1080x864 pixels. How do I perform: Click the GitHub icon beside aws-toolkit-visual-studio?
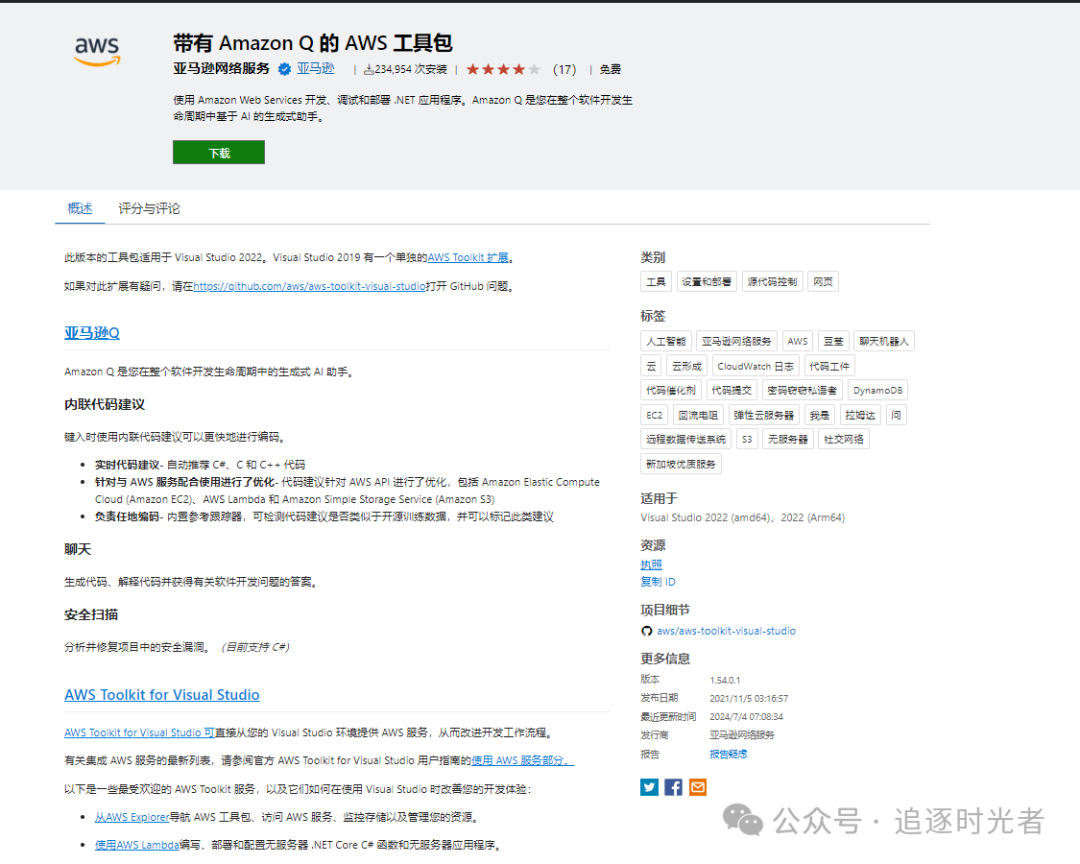point(646,630)
